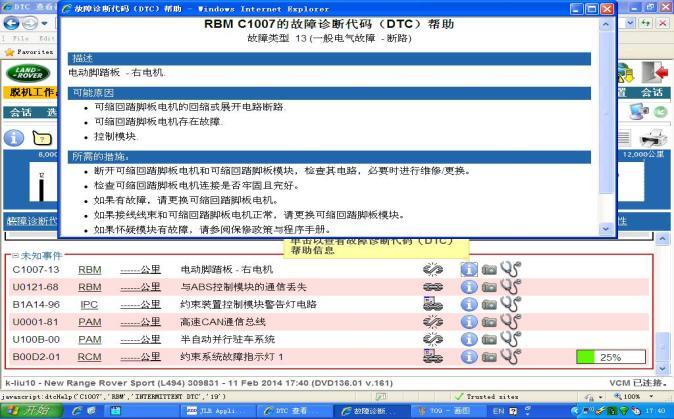Click the exit door icon top right
The height and width of the screenshot is (419, 674).
click(x=654, y=73)
